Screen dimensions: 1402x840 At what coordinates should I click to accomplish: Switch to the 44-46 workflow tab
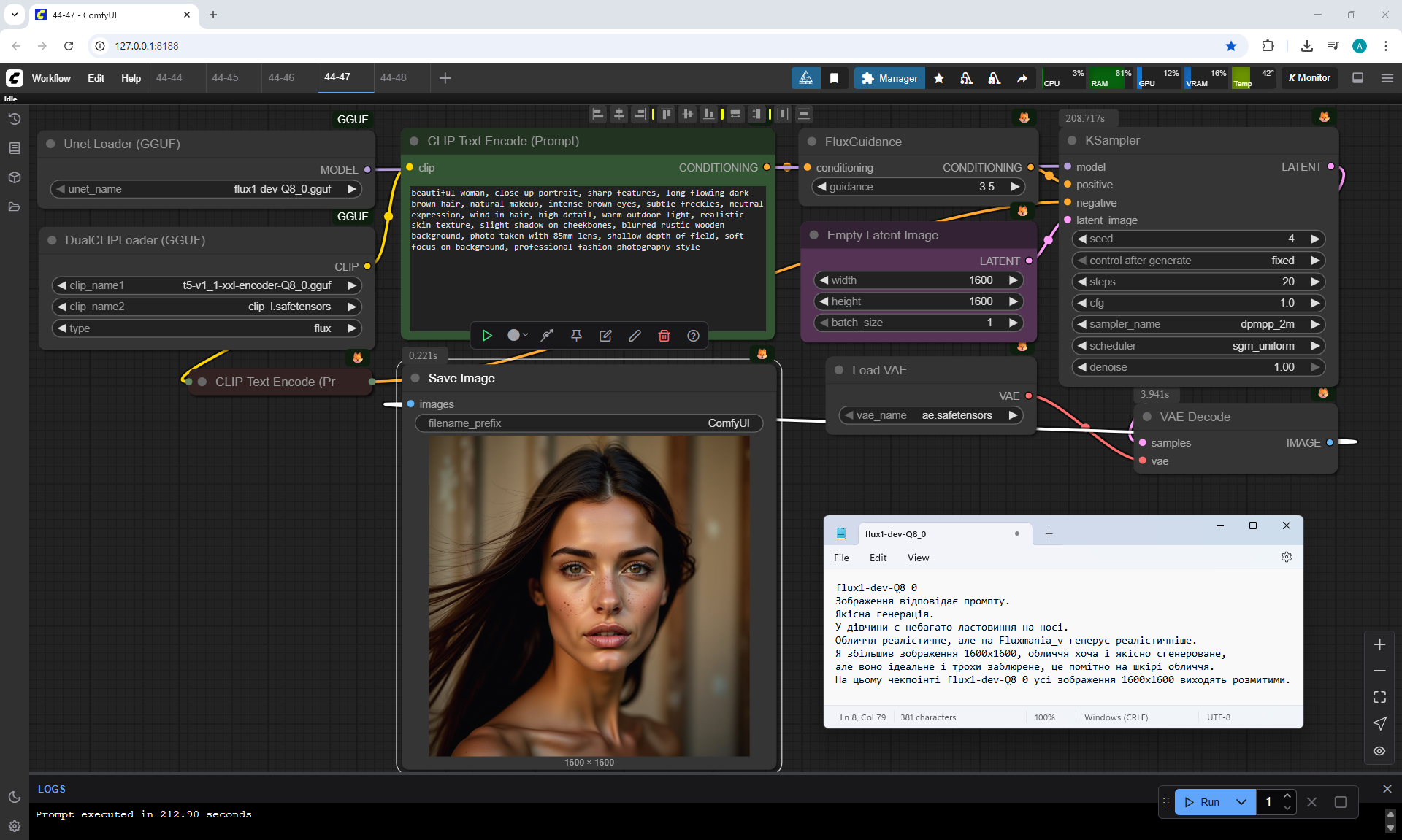(281, 77)
